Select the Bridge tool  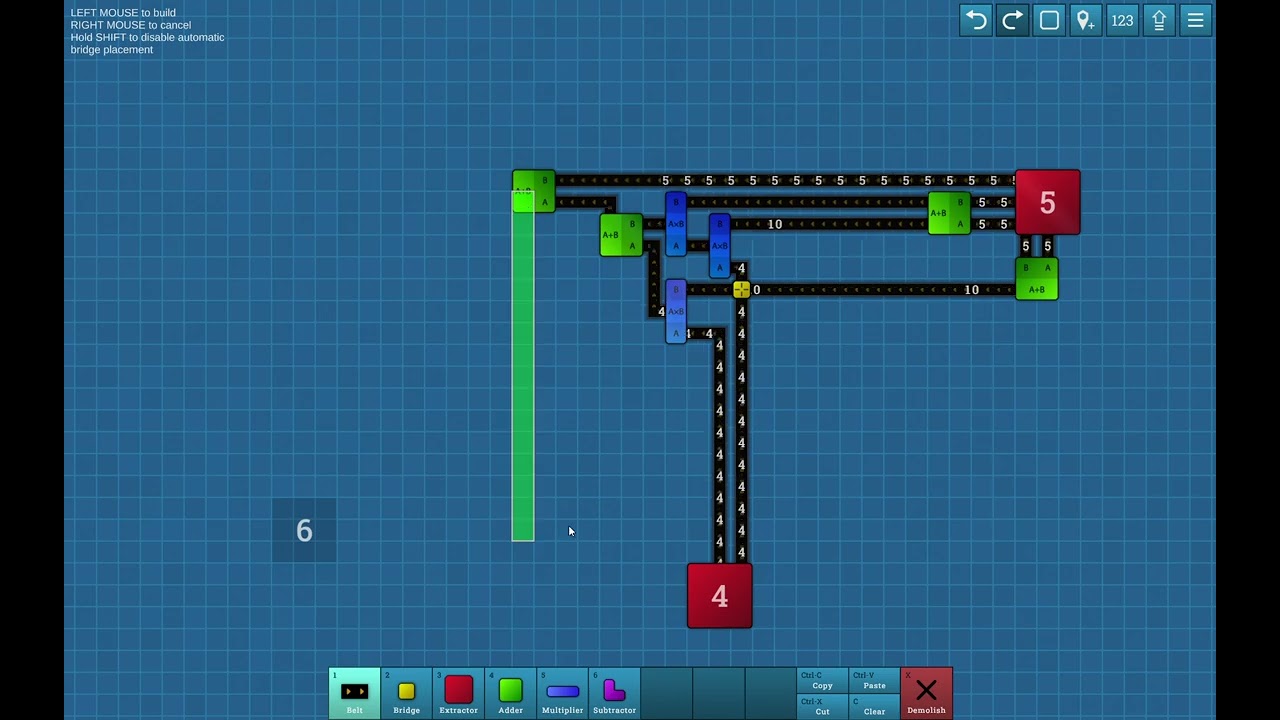coord(407,693)
